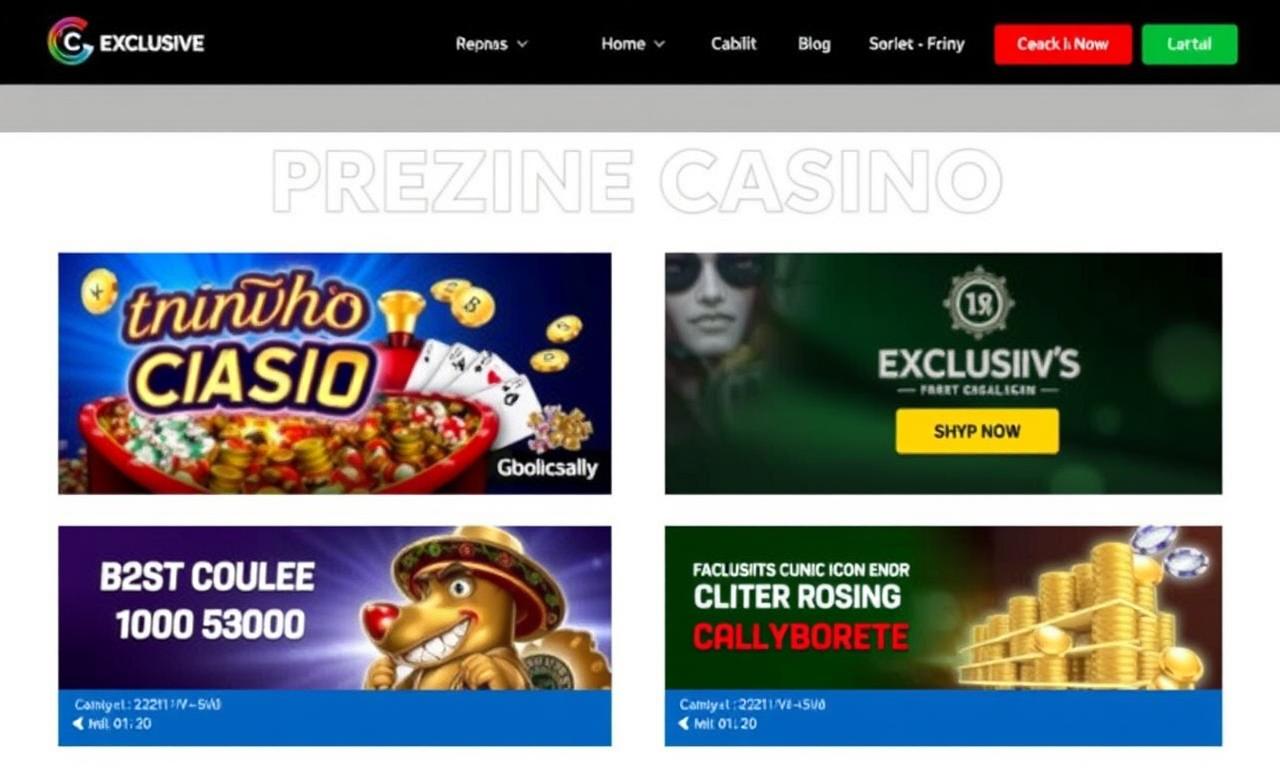The image size is (1280, 768).
Task: Click the cartoon dog mascot with the hat
Action: pyautogui.click(x=469, y=608)
